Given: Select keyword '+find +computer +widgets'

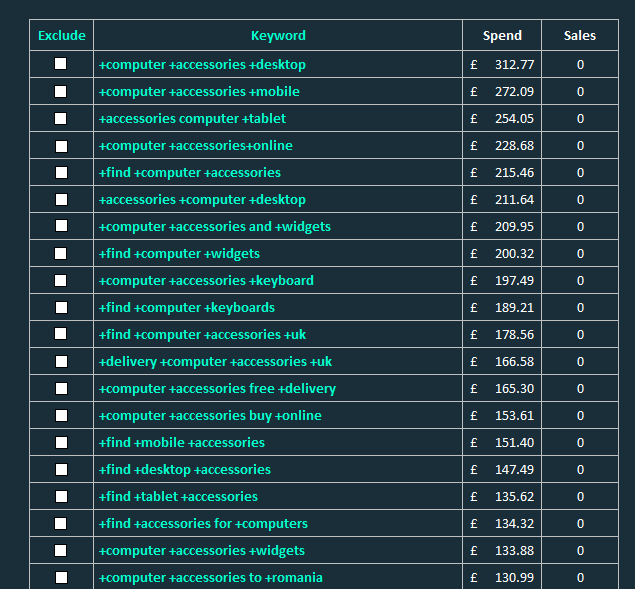Looking at the screenshot, I should (x=179, y=254).
